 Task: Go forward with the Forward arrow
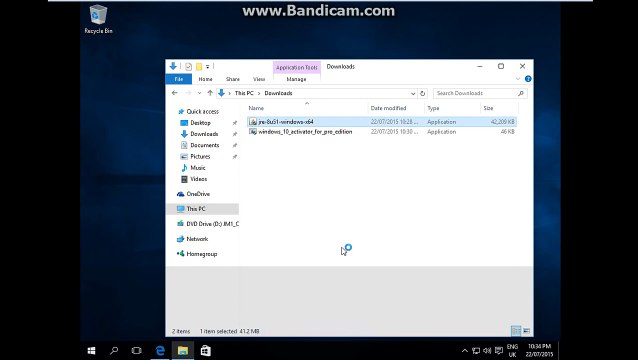pos(188,93)
